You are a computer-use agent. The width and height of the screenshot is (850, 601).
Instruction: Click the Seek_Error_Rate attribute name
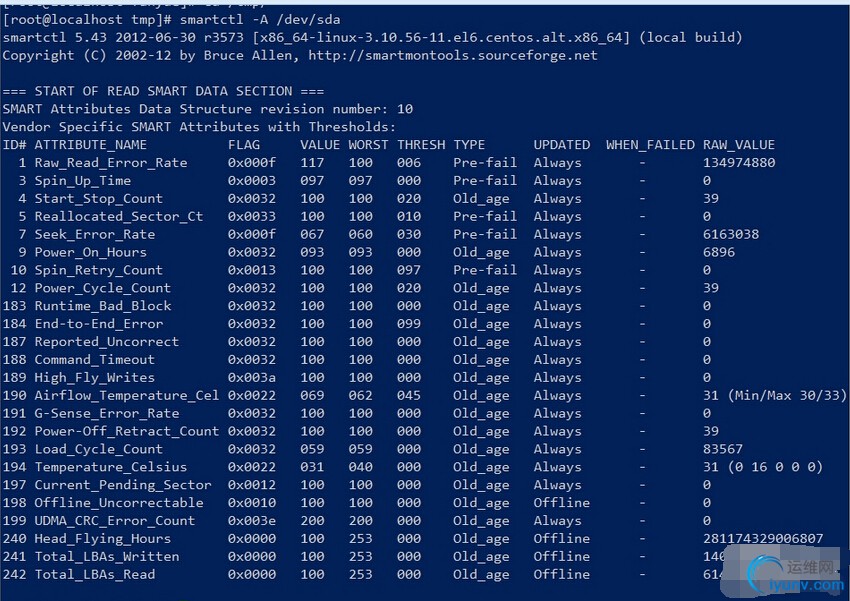click(94, 234)
